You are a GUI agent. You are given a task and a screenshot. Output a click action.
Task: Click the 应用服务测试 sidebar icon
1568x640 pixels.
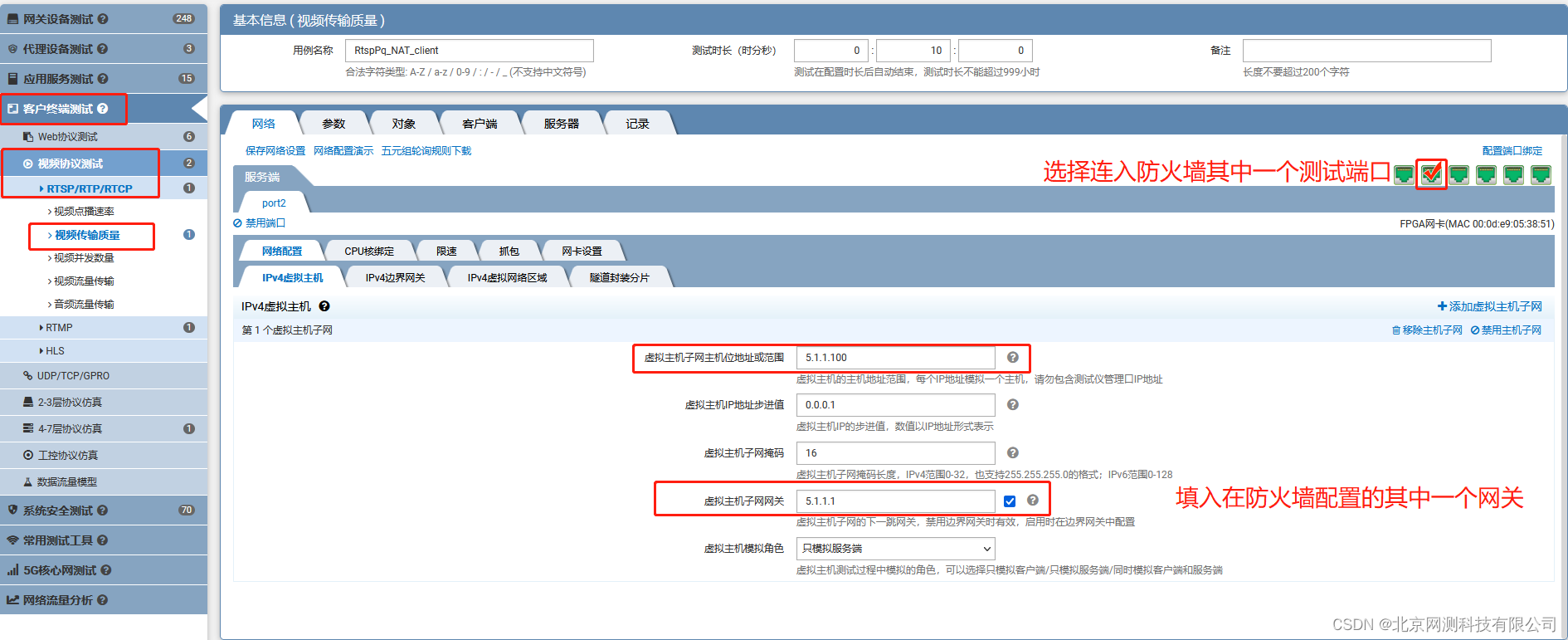point(12,79)
